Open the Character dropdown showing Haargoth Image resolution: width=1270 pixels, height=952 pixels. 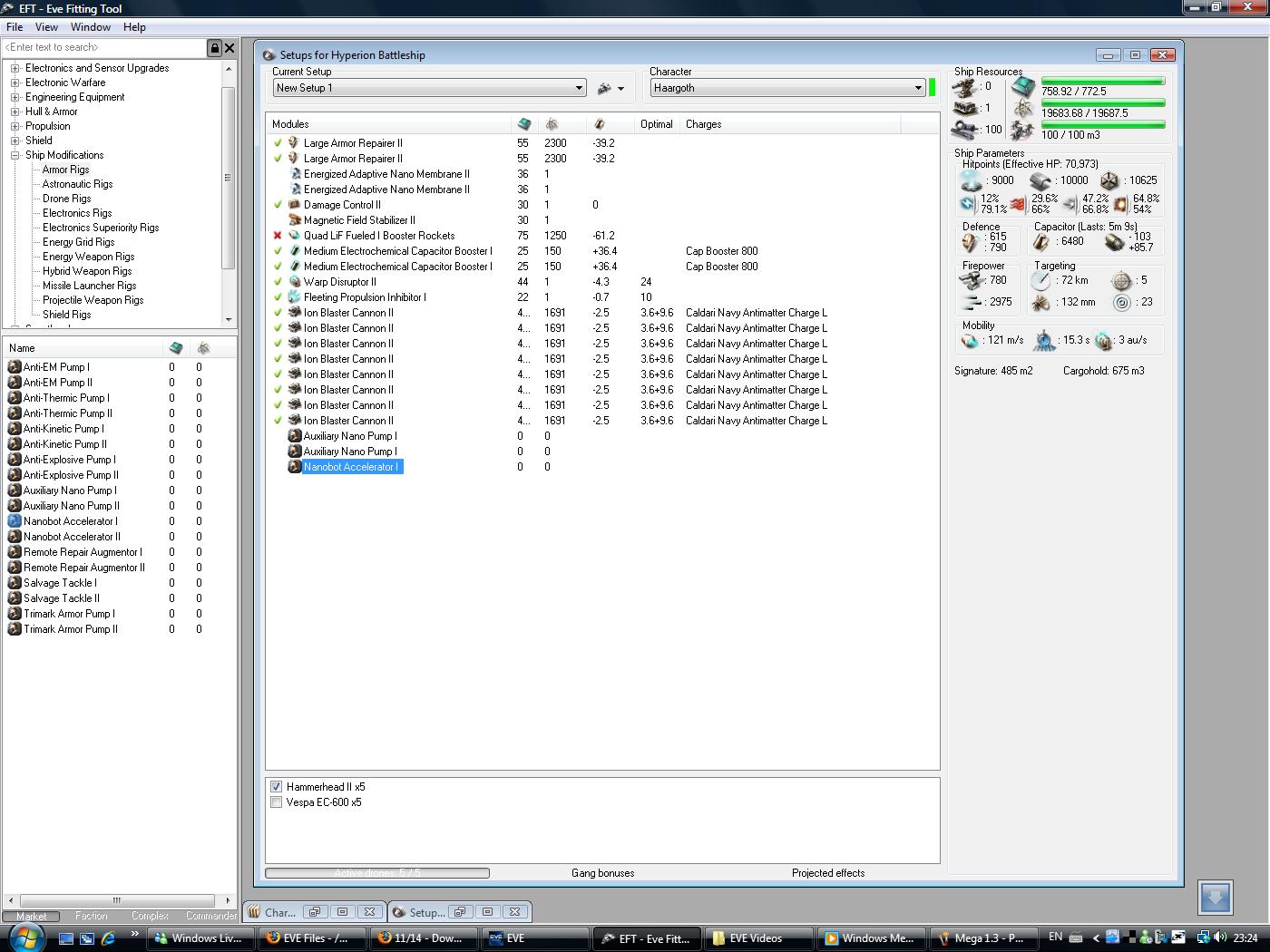917,88
